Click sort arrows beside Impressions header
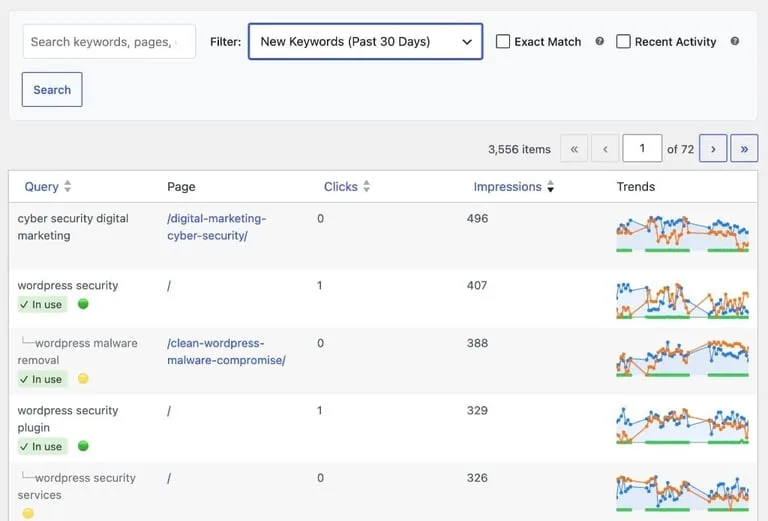768x521 pixels. point(551,186)
